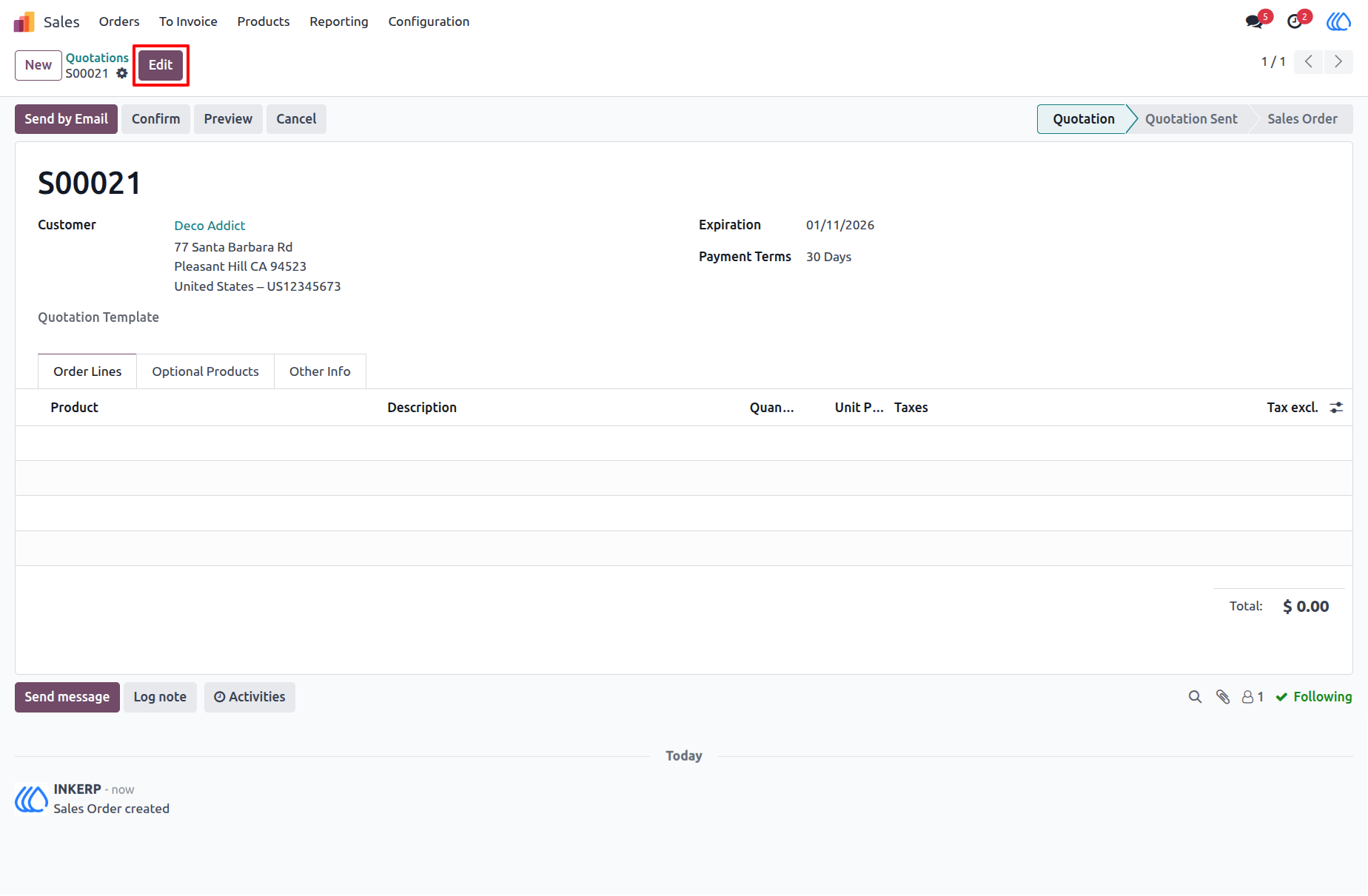Viewport: 1368px width, 896px height.
Task: Open the Products menu
Action: click(264, 21)
